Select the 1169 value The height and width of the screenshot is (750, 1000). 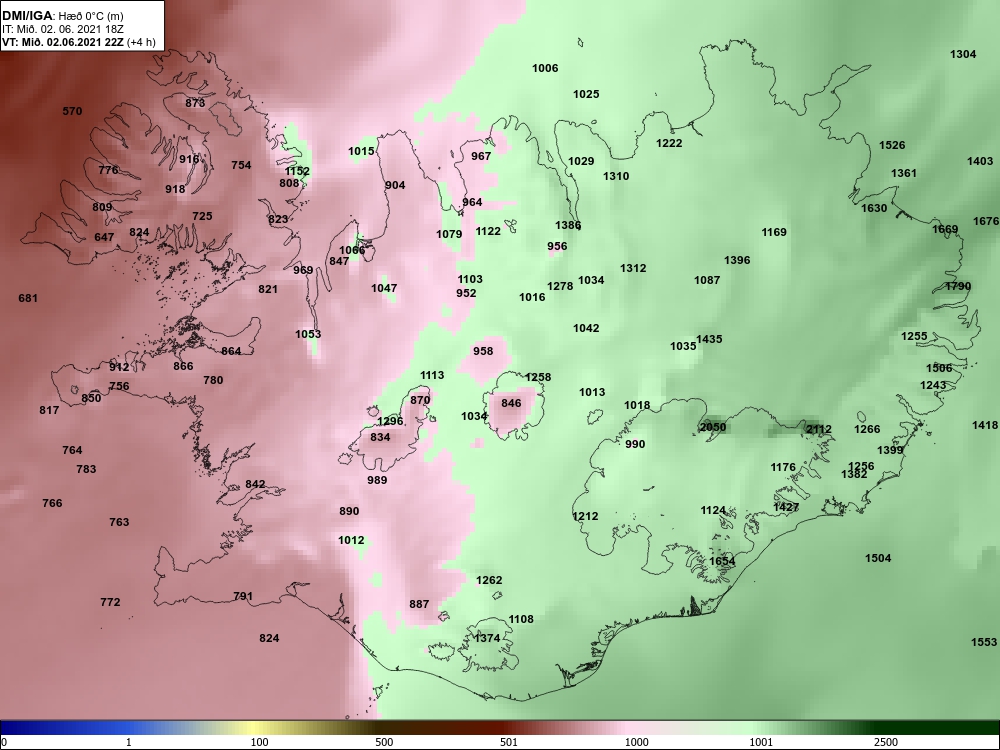(x=774, y=232)
